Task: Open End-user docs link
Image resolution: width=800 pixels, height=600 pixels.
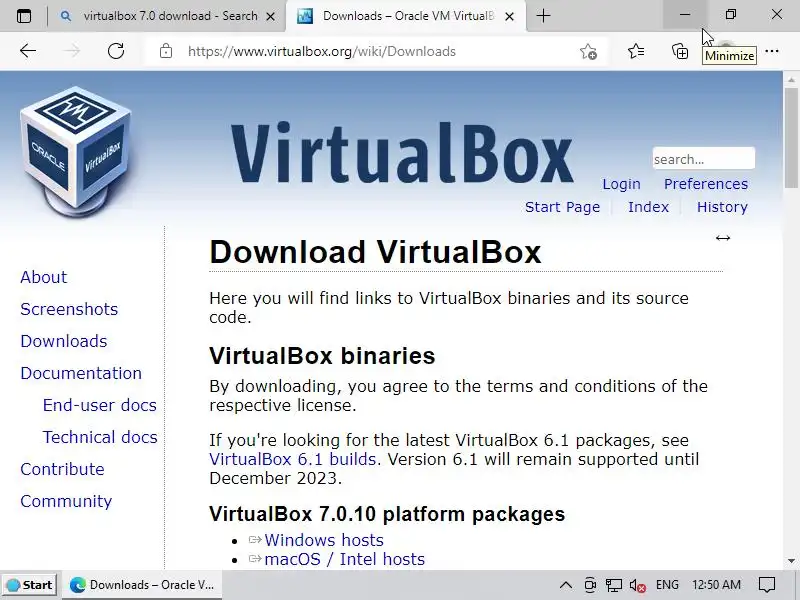Action: (99, 405)
